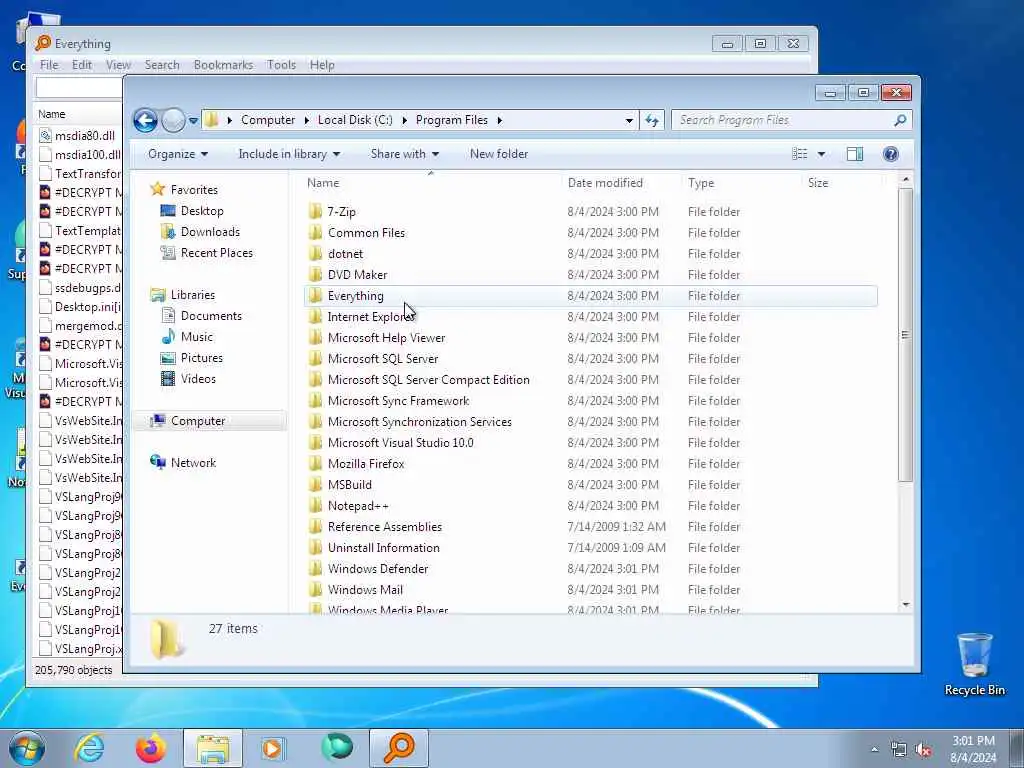Open the Share with dropdown
1024x768 pixels.
[405, 154]
